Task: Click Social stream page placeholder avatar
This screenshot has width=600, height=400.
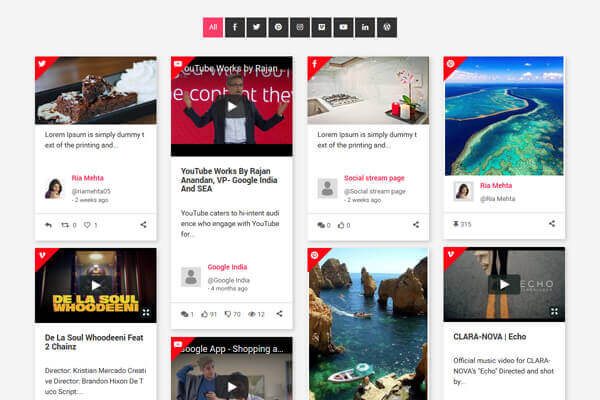Action: [327, 188]
